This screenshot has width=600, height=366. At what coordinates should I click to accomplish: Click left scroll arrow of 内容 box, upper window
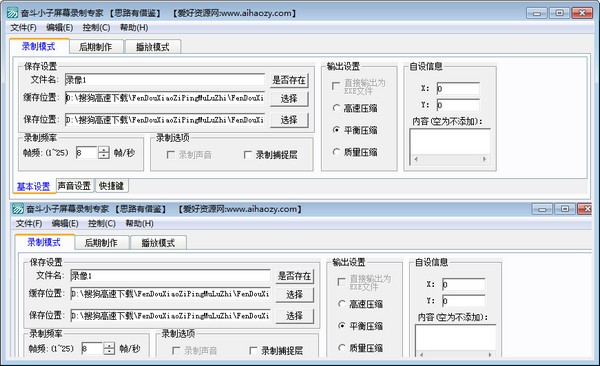pos(416,159)
